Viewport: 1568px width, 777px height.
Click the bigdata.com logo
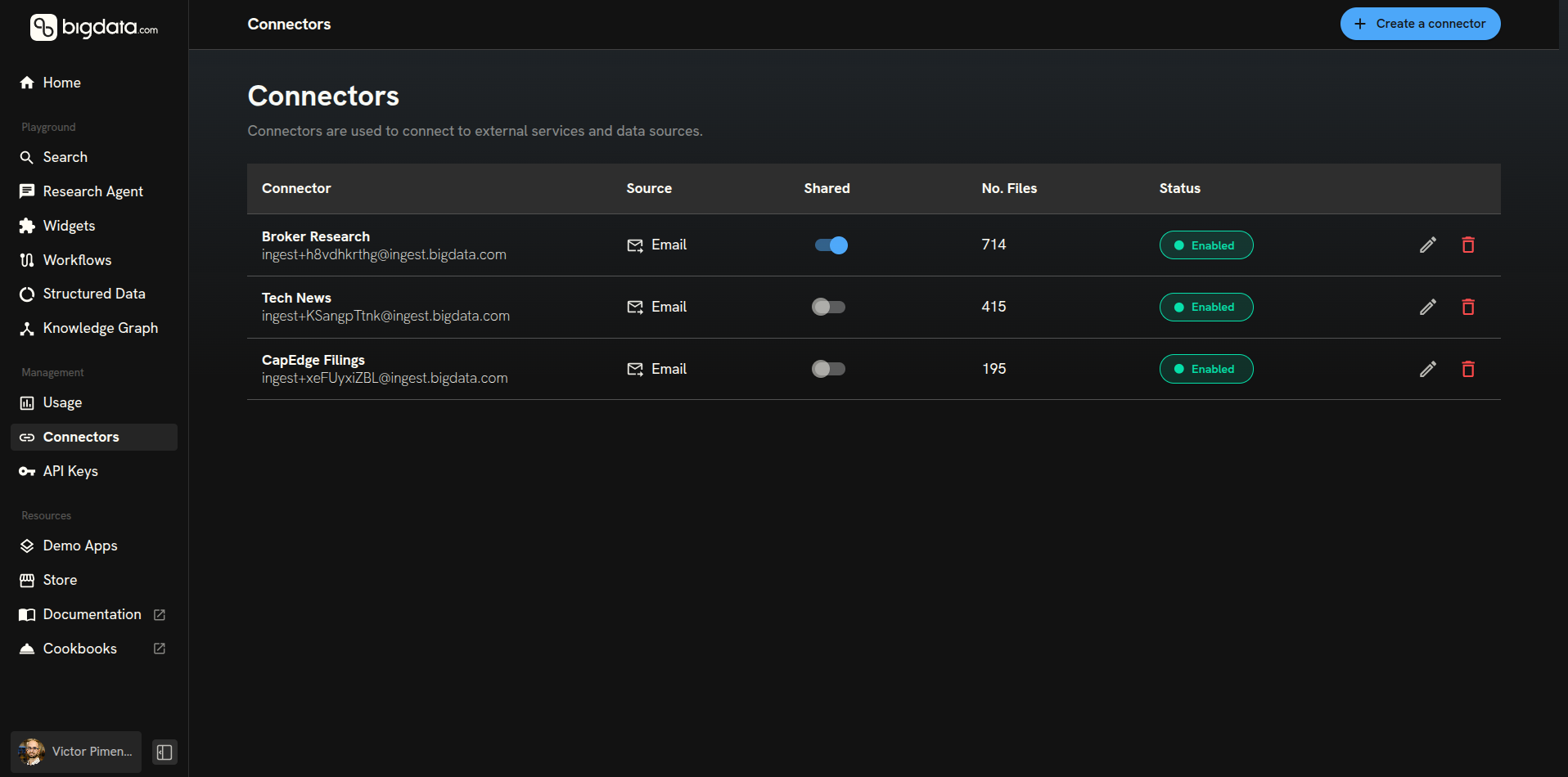click(x=94, y=27)
